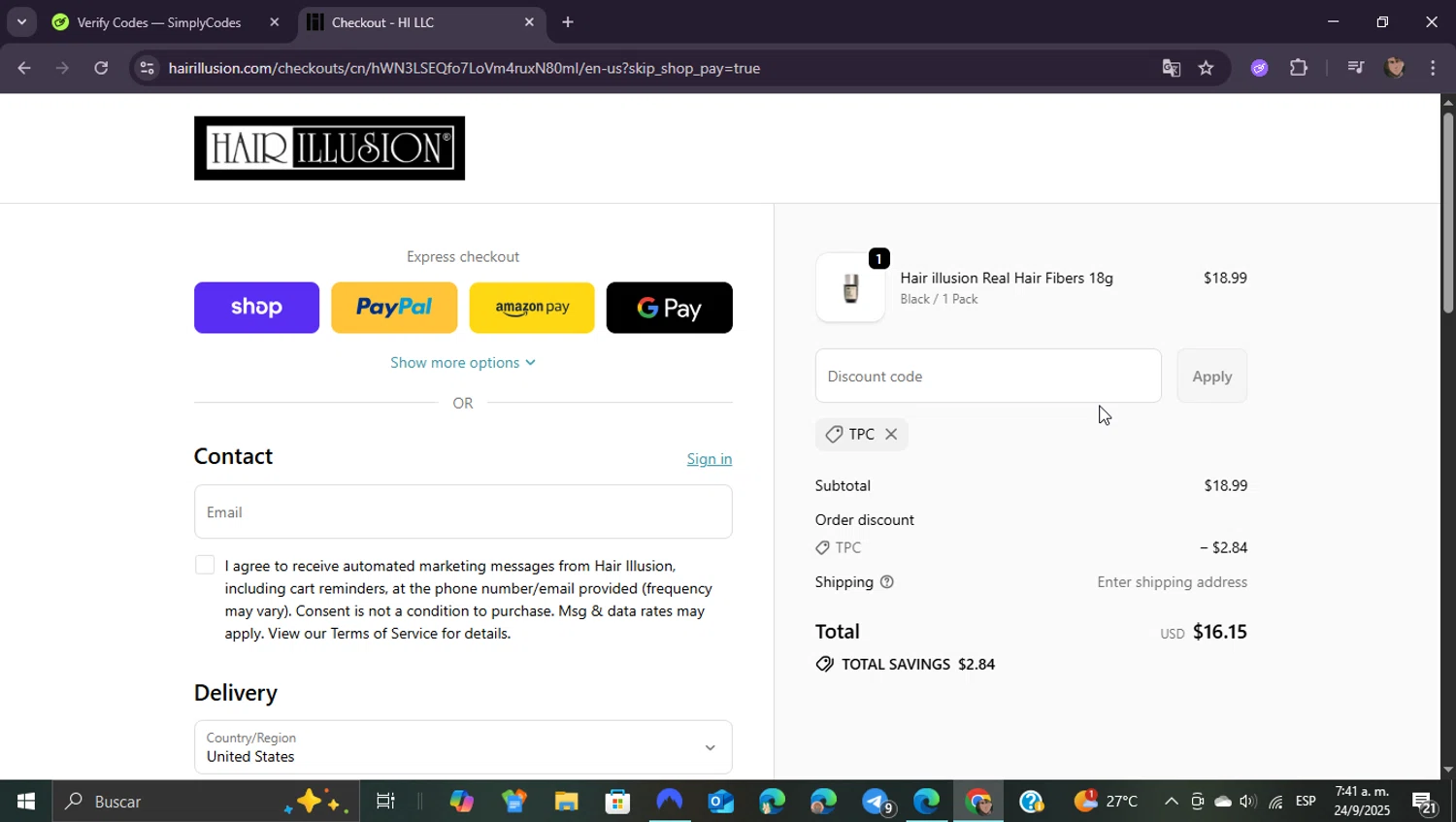Open the Chrome profile avatar
The height and width of the screenshot is (822, 1456).
coord(1395,68)
